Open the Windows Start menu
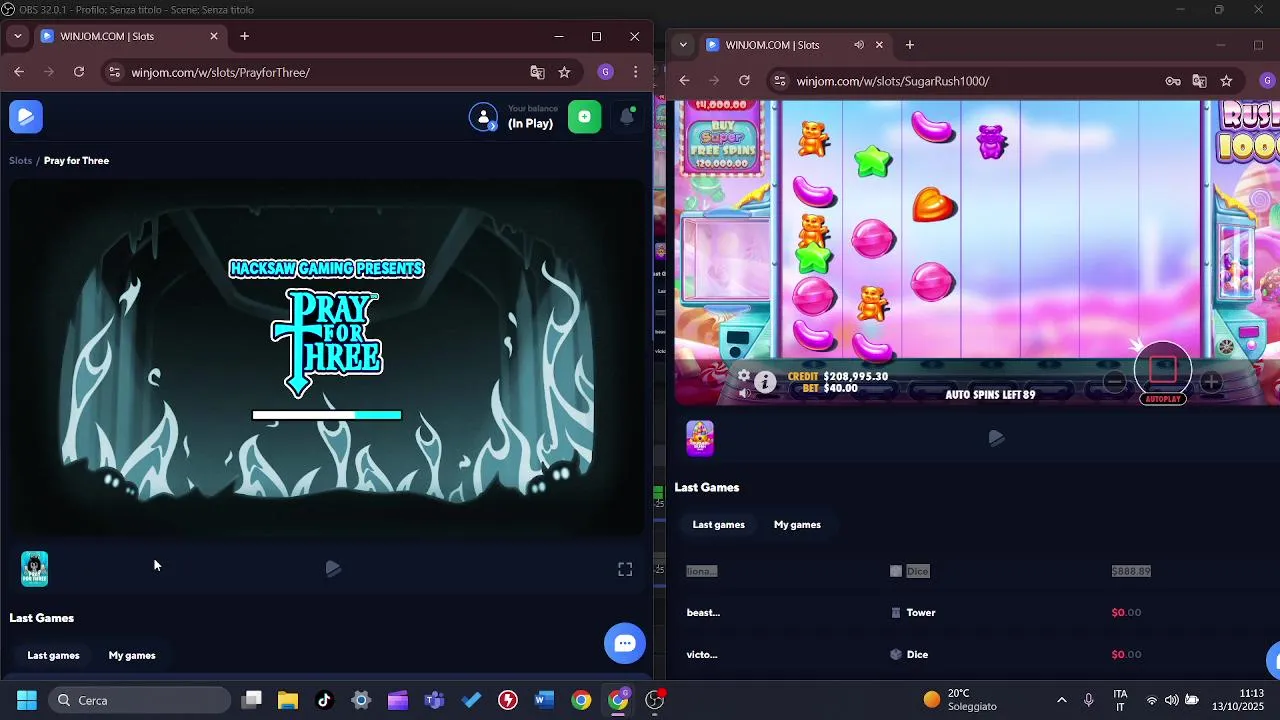This screenshot has height=720, width=1280. (x=27, y=700)
